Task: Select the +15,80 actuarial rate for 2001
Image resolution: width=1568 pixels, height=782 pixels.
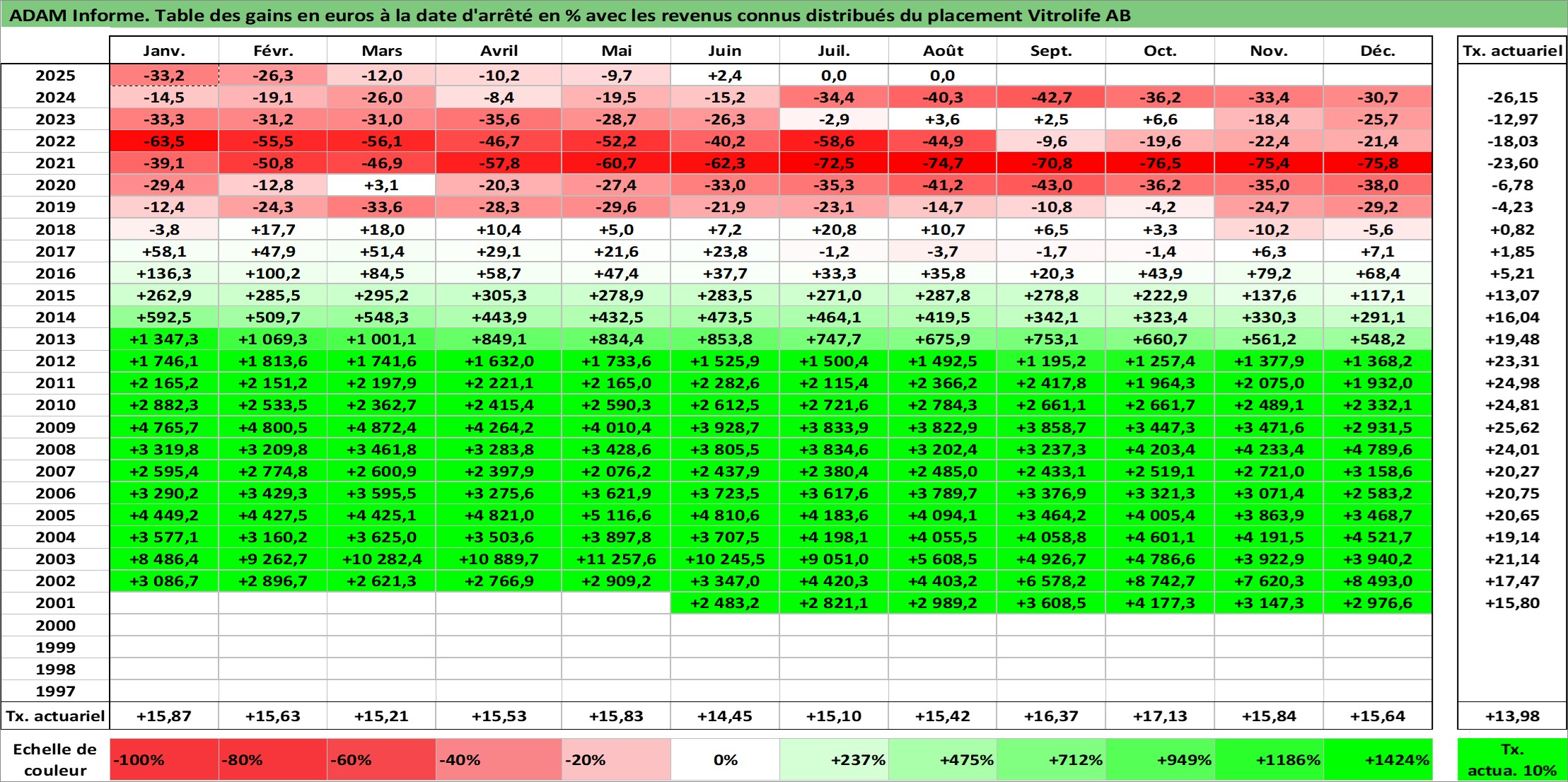Action: 1512,603
